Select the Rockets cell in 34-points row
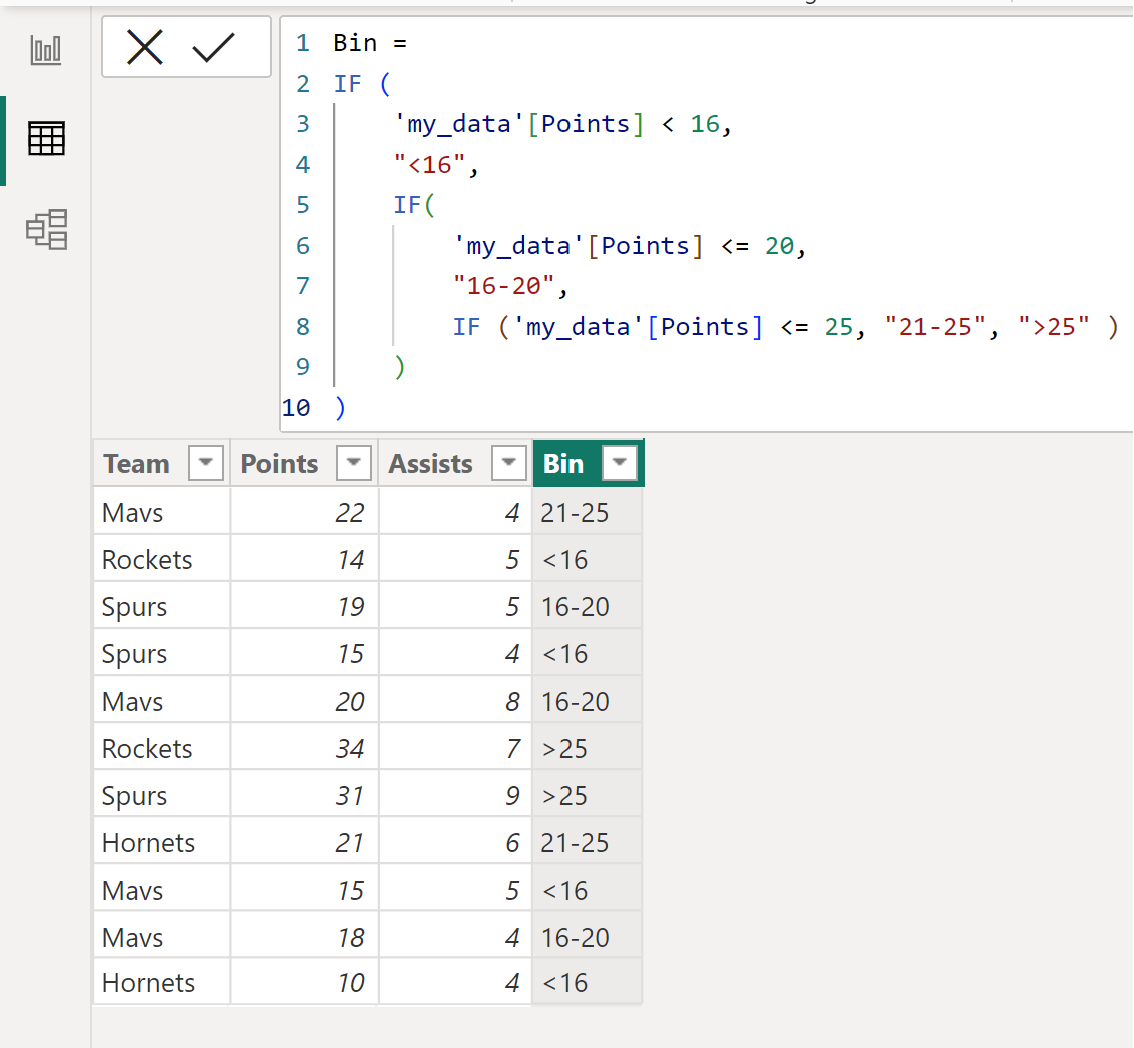The width and height of the screenshot is (1134, 1048). (161, 748)
